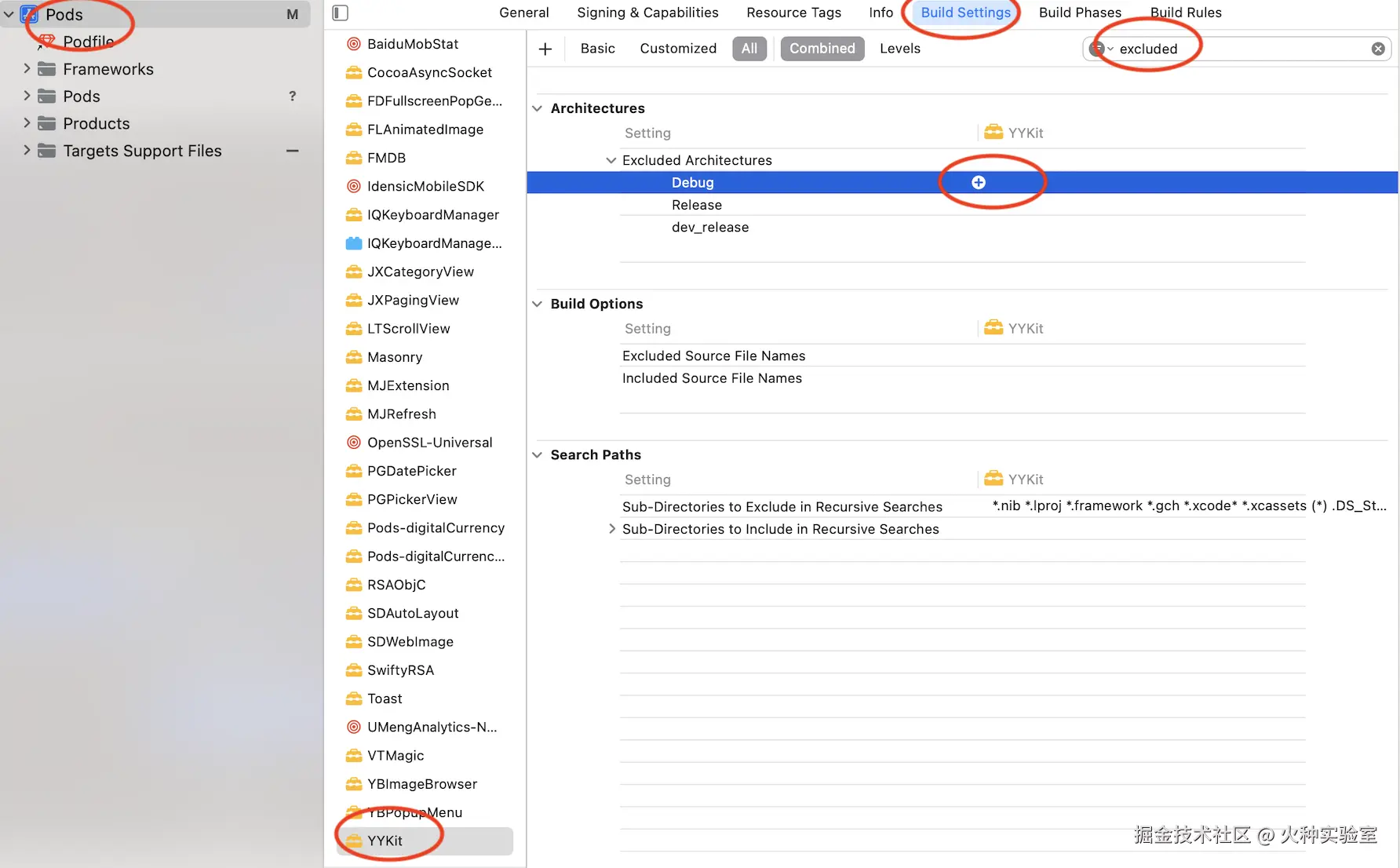
Task: Select the OpenSSL-Universal target icon
Action: [354, 443]
